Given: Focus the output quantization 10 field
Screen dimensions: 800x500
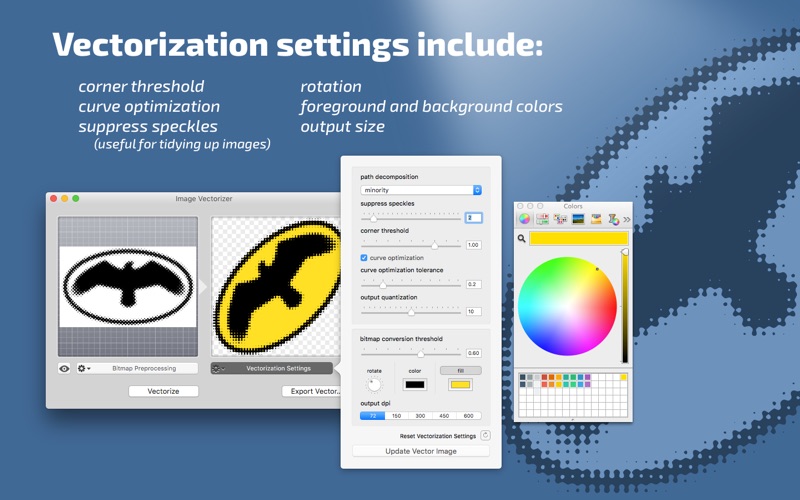Looking at the screenshot, I should 473,311.
